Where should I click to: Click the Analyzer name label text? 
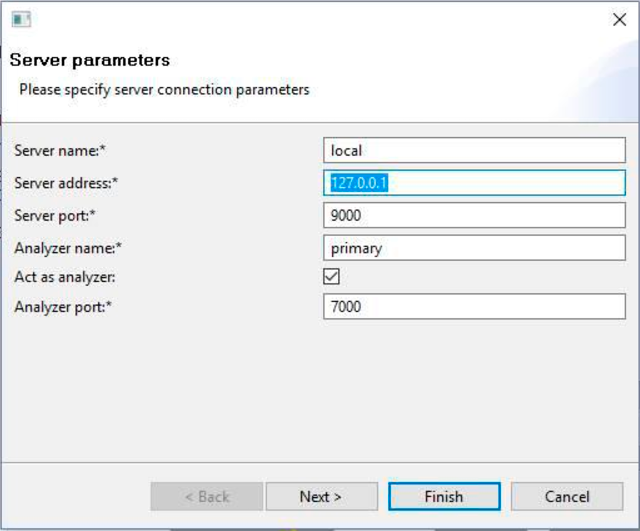68,248
